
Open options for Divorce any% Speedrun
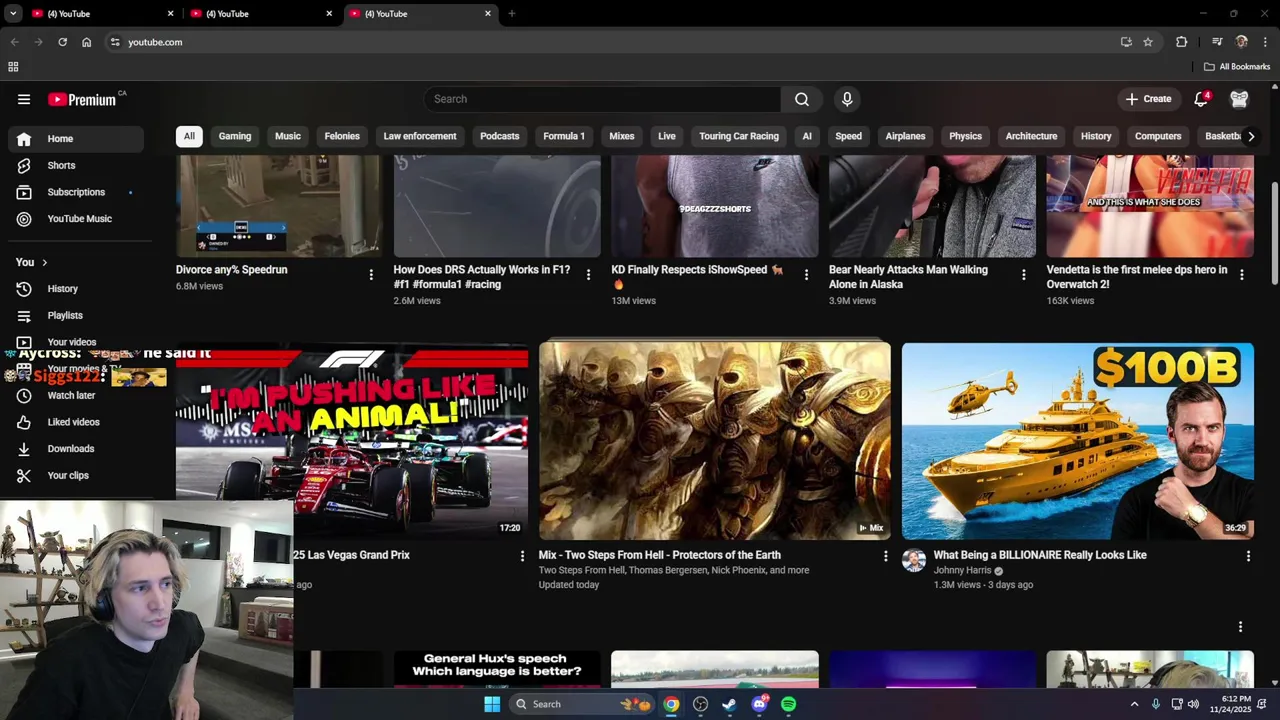(x=371, y=275)
